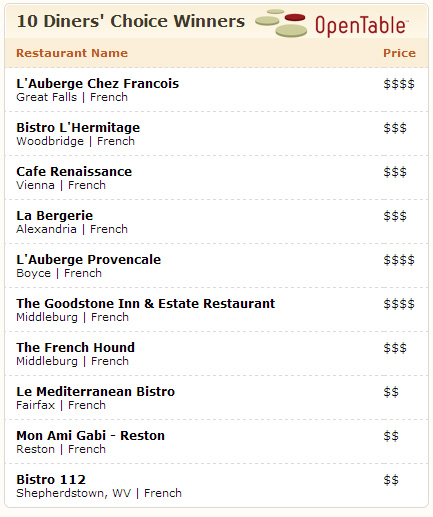
Task: Open Mon Ami Gabi - Reston link
Action: (x=90, y=436)
